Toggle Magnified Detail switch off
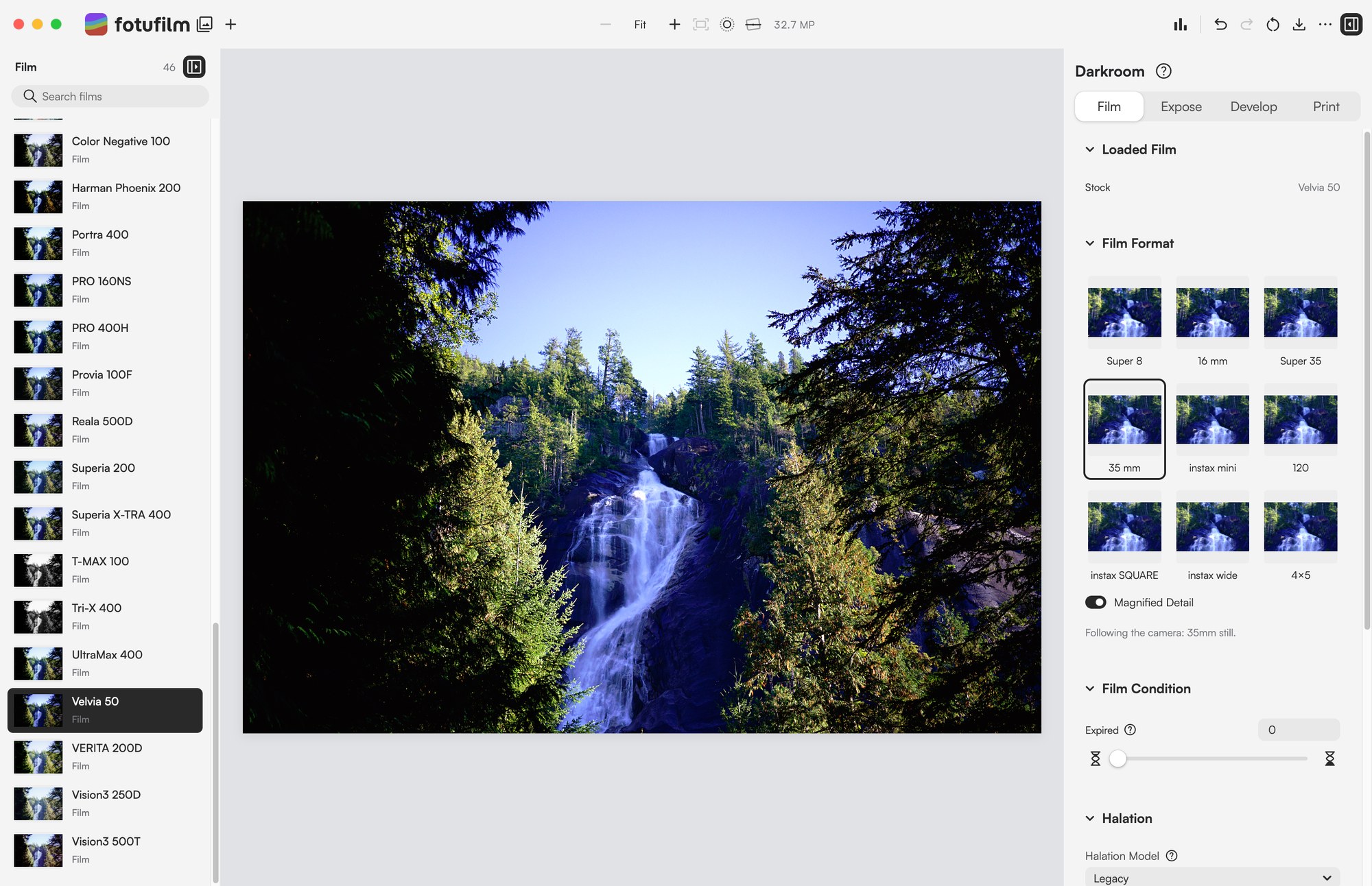This screenshot has height=886, width=1372. [1096, 602]
